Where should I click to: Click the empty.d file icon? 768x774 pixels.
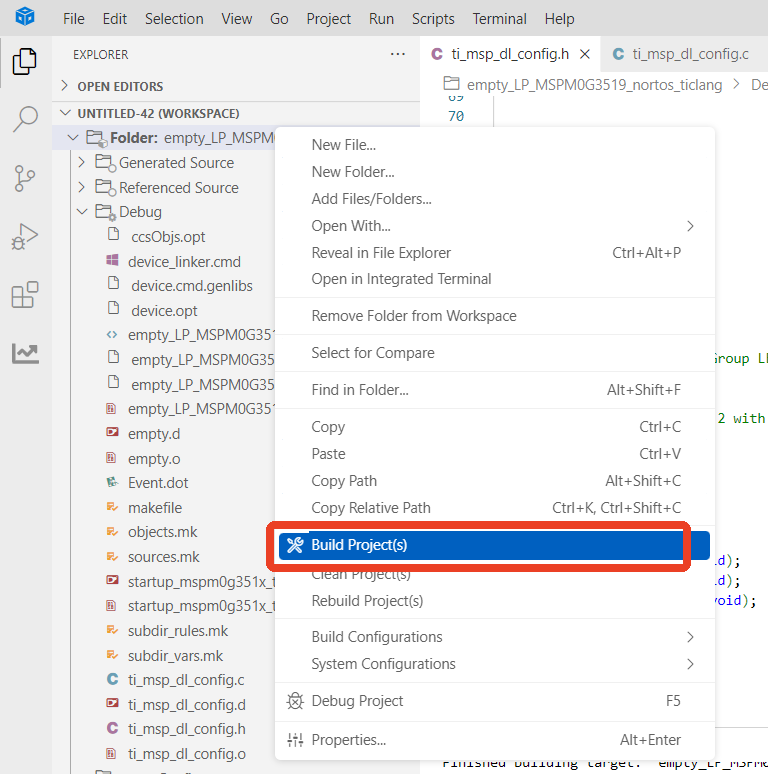point(113,432)
